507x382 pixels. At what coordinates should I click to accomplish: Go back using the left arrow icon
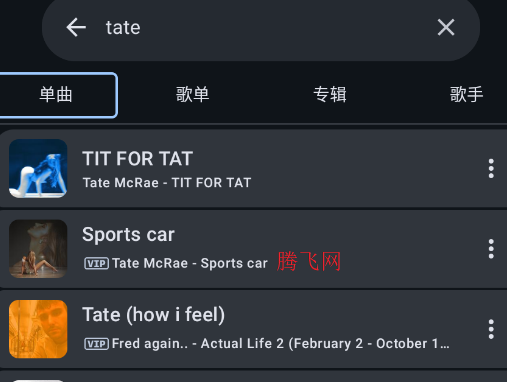point(76,27)
